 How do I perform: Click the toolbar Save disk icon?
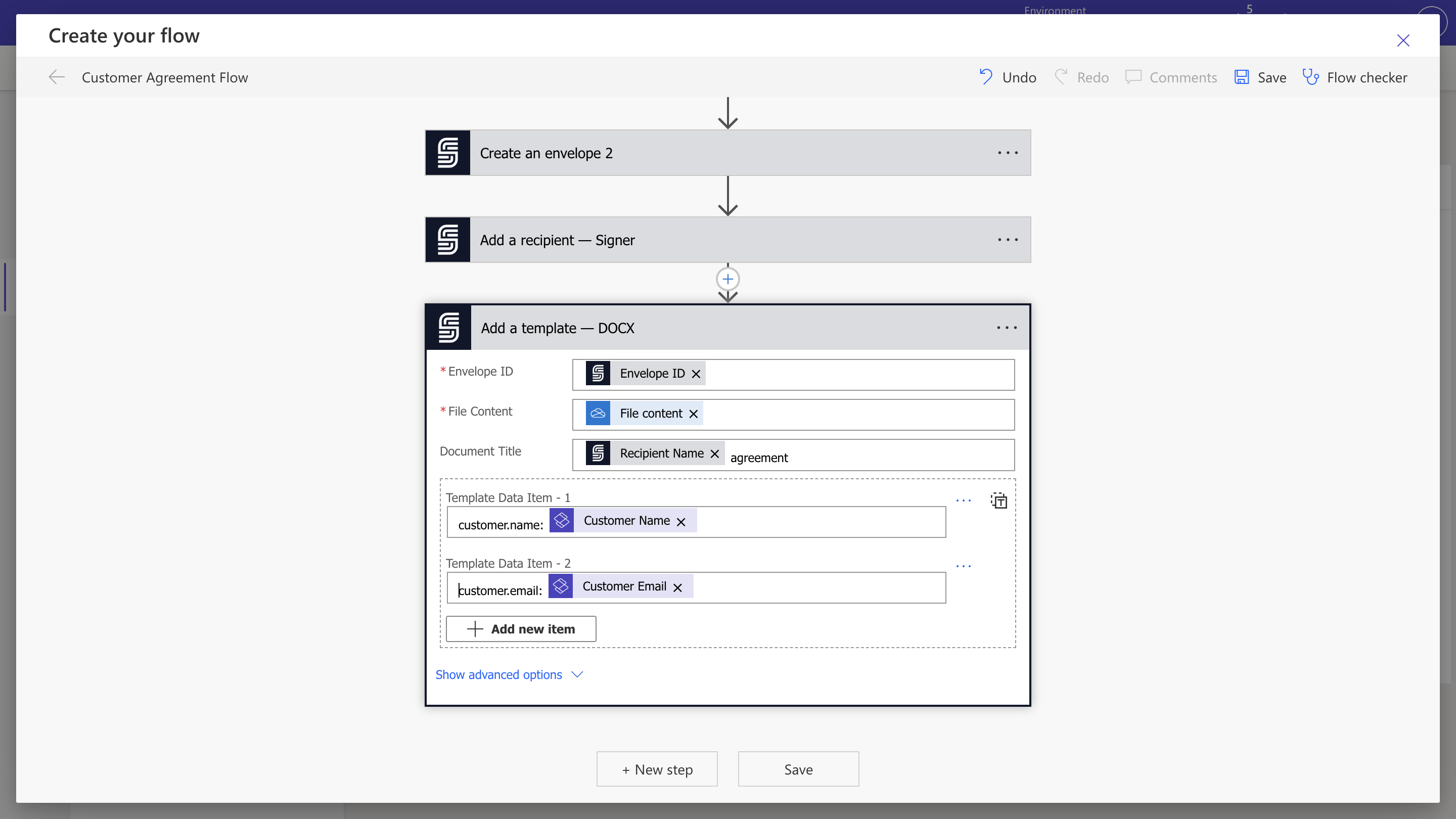pyautogui.click(x=1241, y=77)
